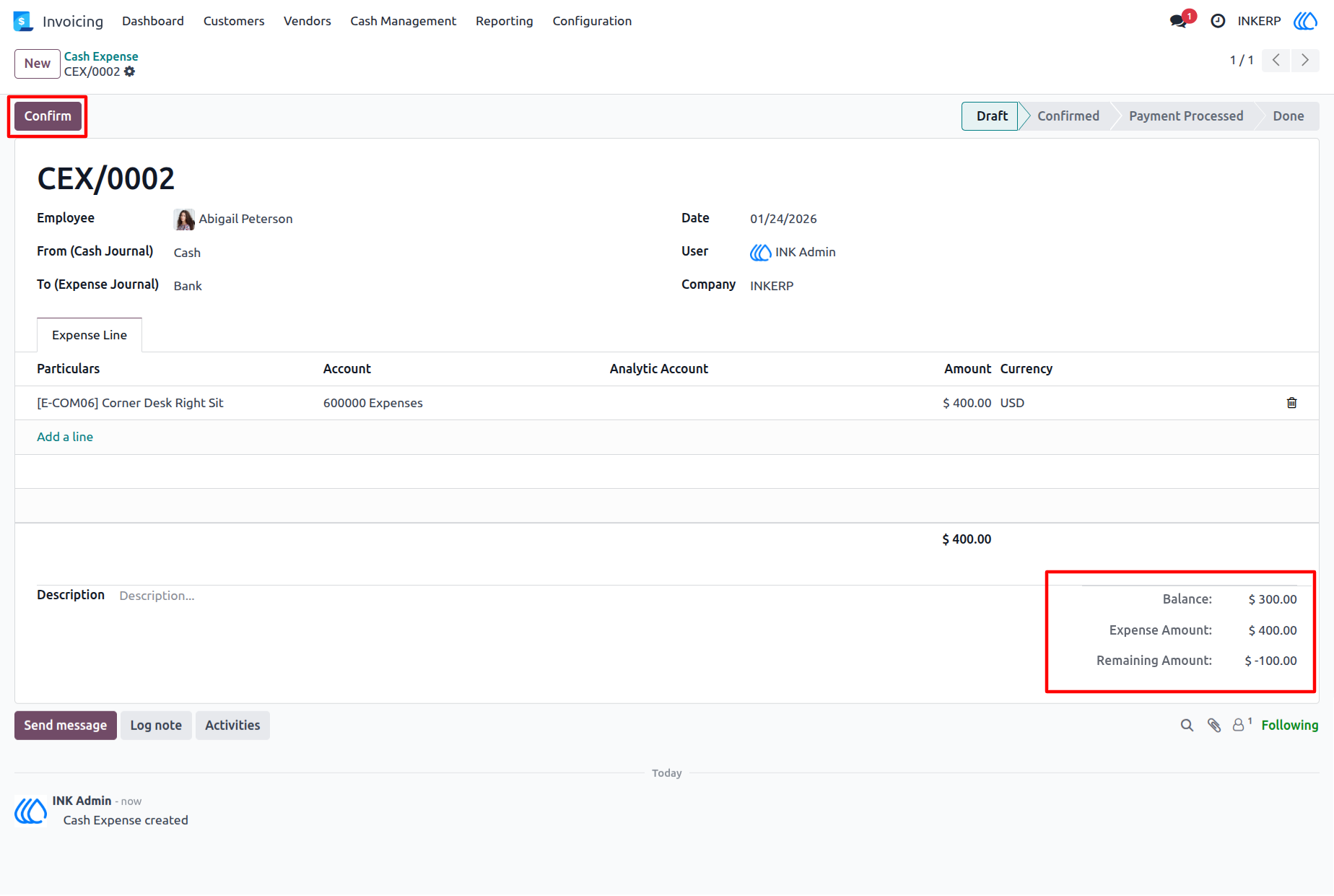Image resolution: width=1334 pixels, height=896 pixels.
Task: Click Abigail Peterson's employee avatar
Action: coord(184,219)
